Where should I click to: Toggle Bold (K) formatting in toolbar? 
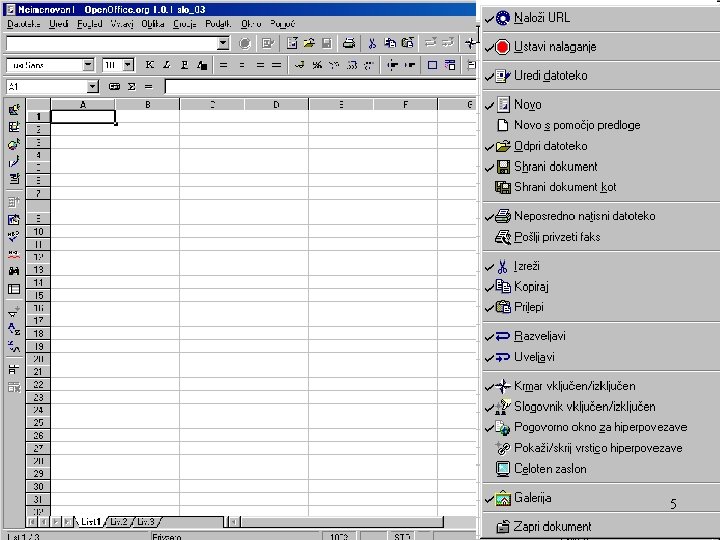pos(150,65)
